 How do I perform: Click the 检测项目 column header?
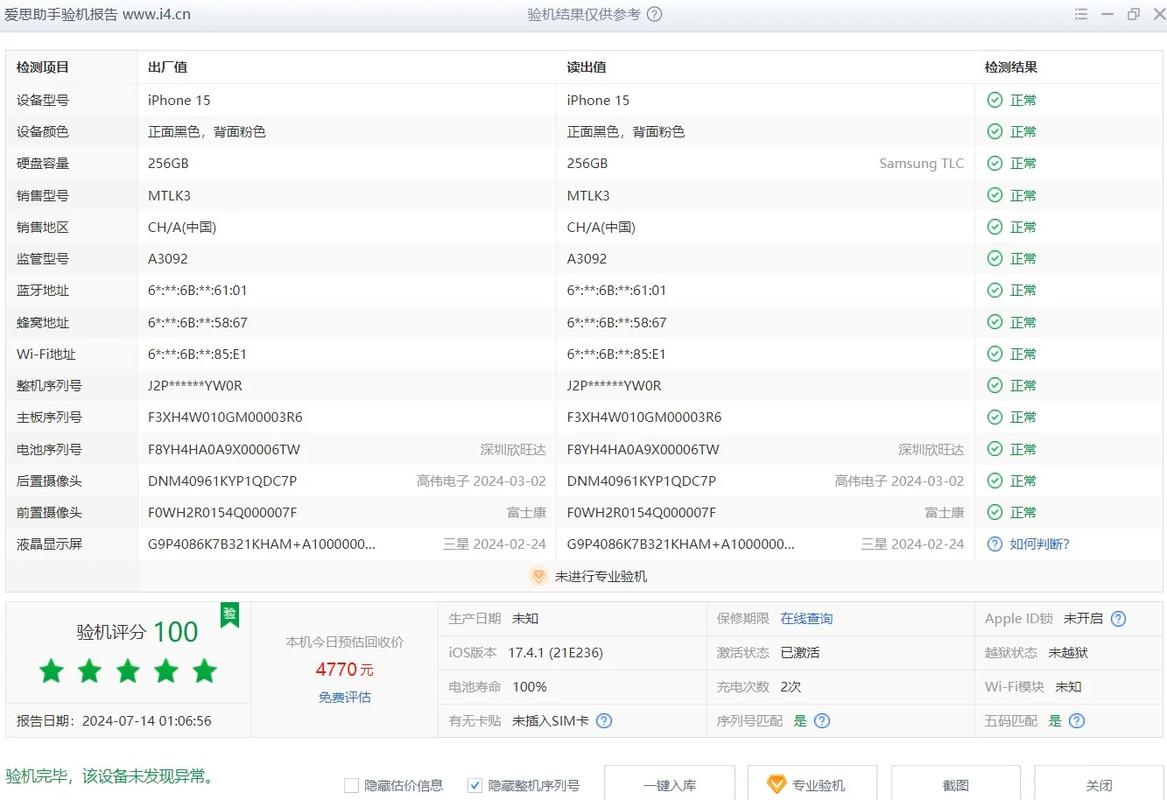(x=42, y=67)
